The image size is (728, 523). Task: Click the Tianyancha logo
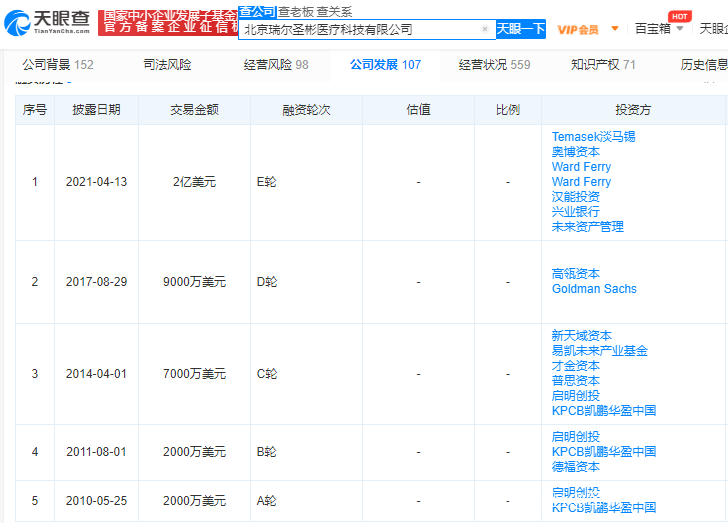(x=47, y=22)
